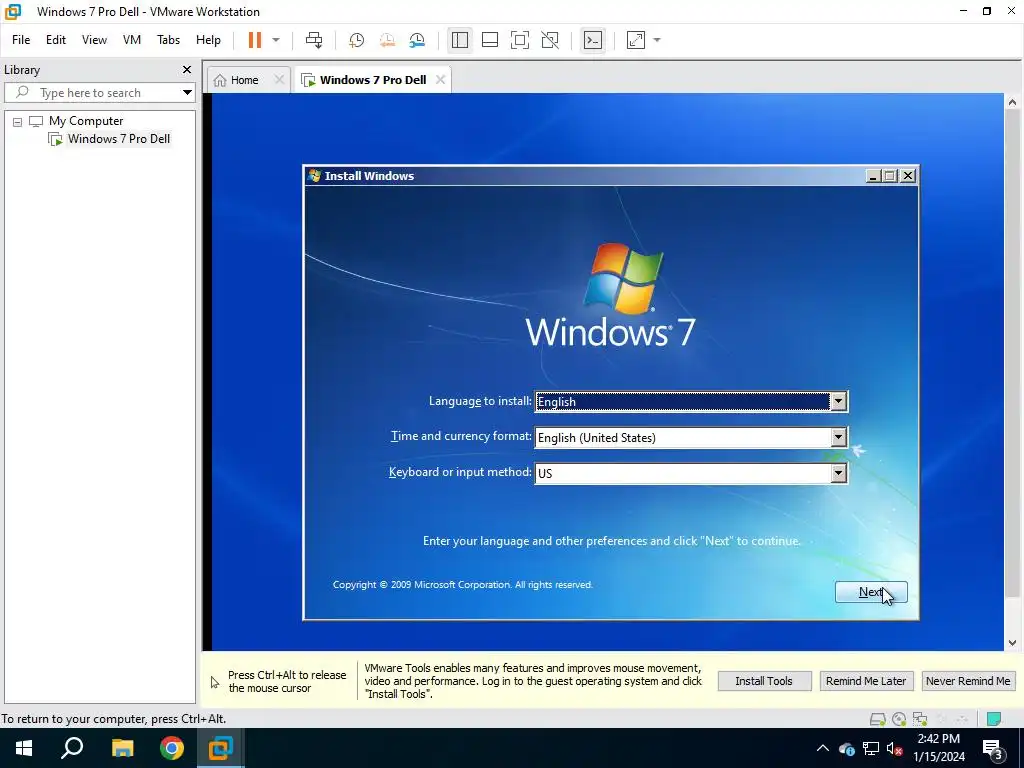Collapse the My Computer tree node
The image size is (1024, 768).
(x=18, y=121)
